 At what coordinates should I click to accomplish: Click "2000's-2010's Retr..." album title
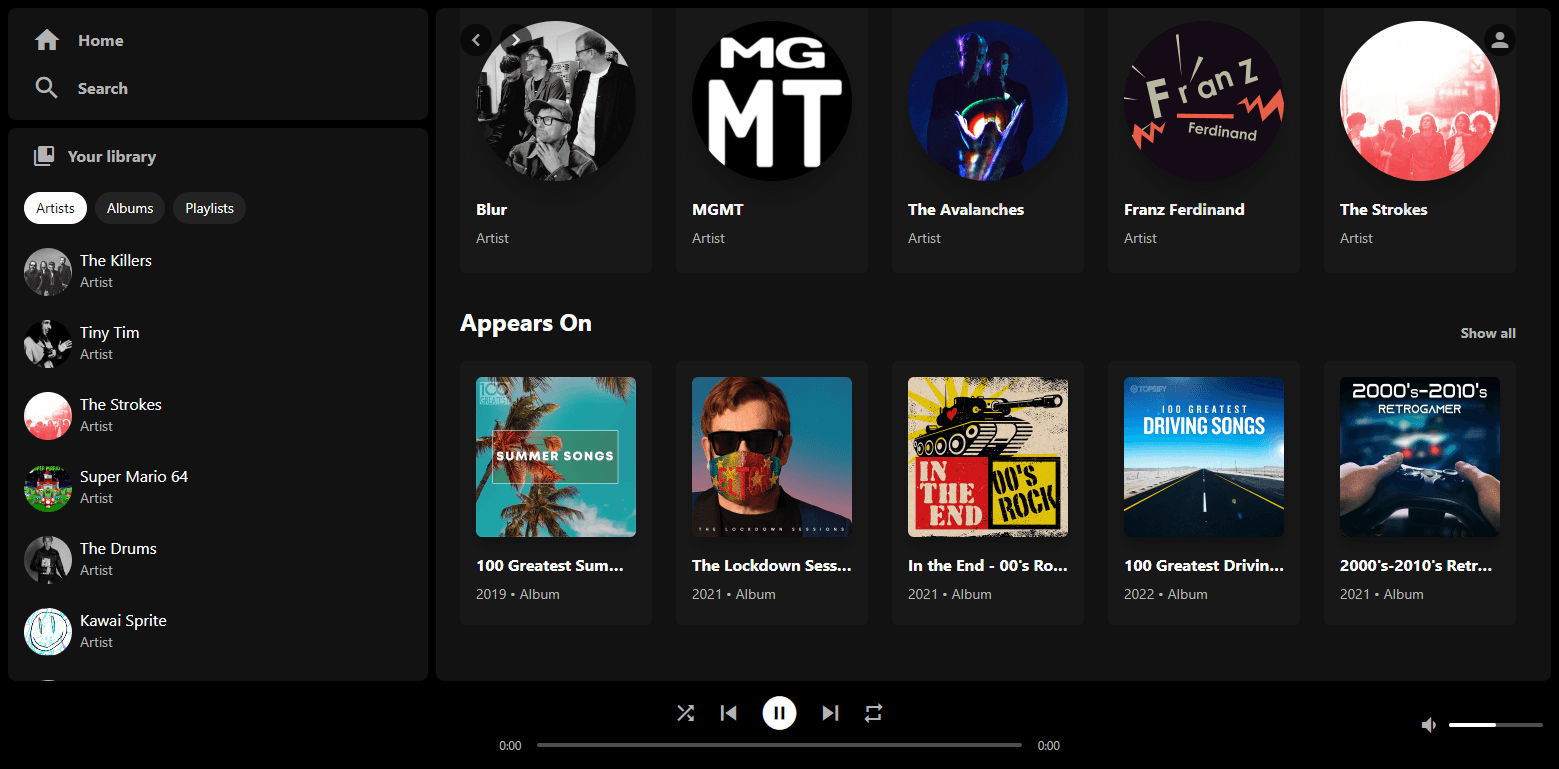[1416, 565]
